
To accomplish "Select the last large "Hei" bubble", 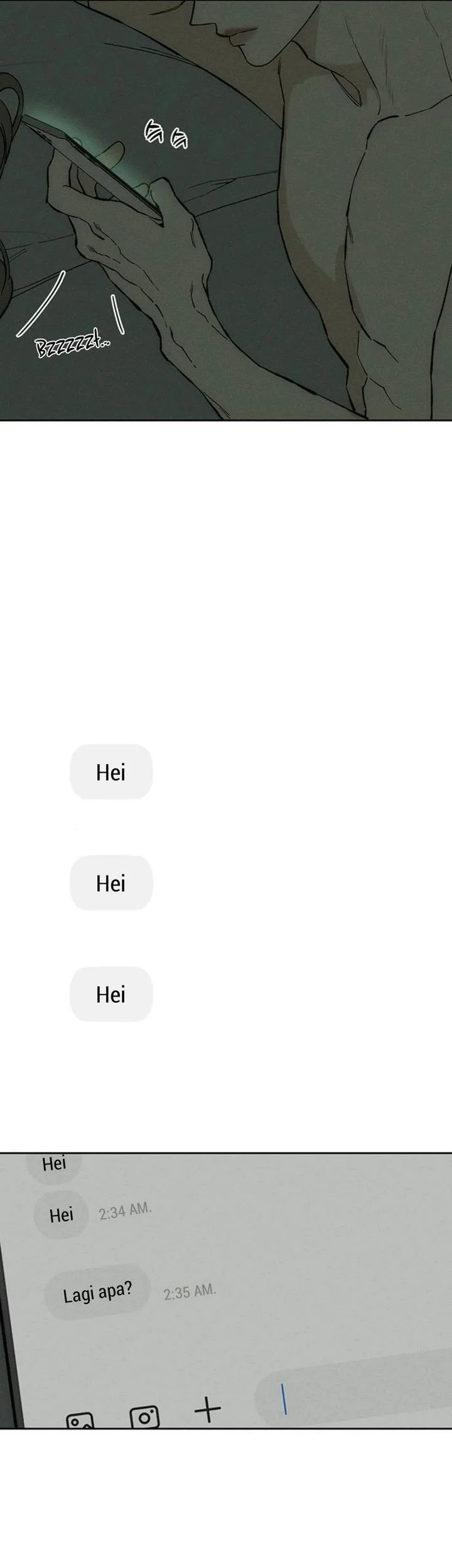I will 111,994.
